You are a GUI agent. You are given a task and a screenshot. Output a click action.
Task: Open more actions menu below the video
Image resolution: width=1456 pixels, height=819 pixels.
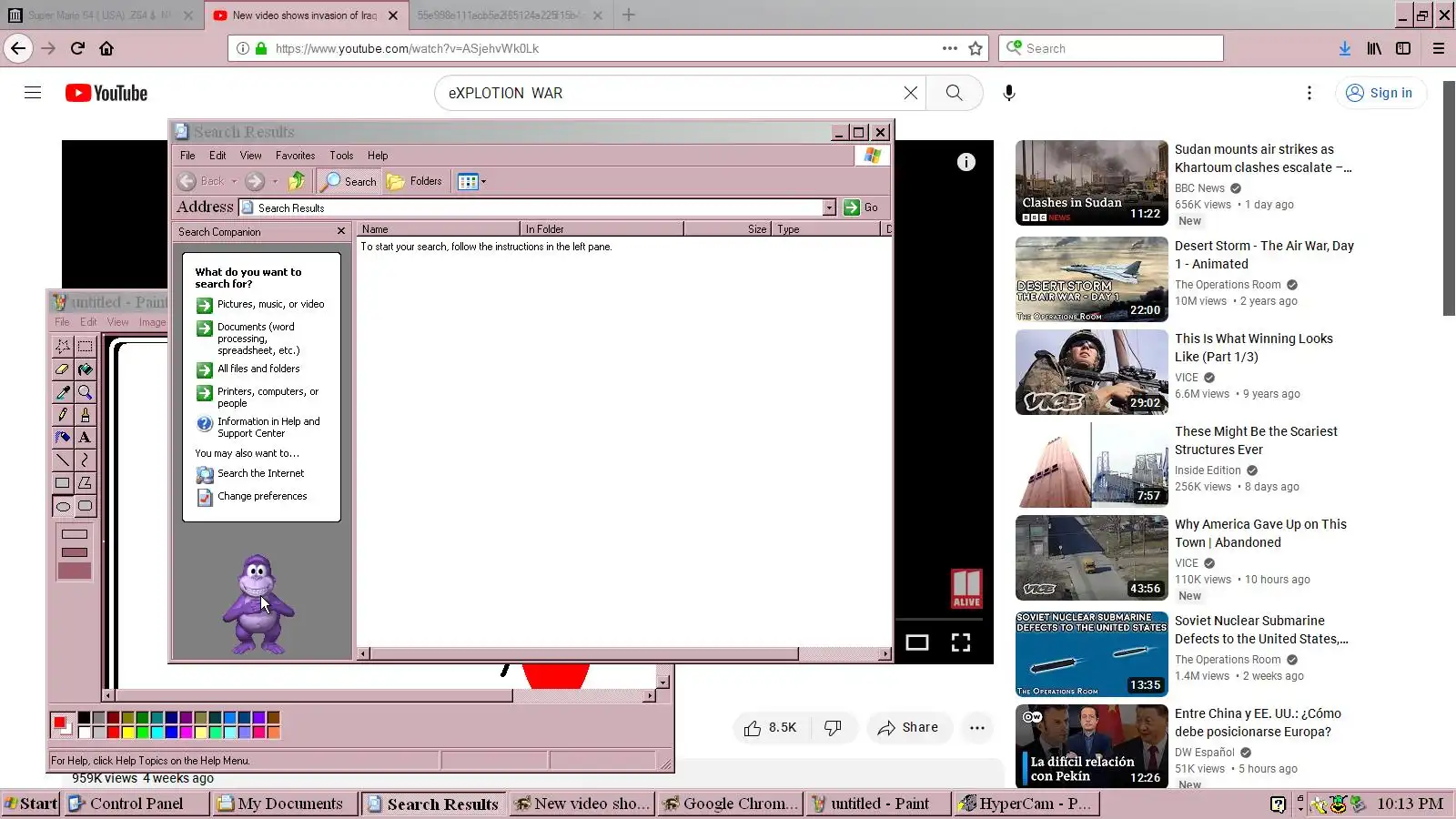click(x=977, y=728)
